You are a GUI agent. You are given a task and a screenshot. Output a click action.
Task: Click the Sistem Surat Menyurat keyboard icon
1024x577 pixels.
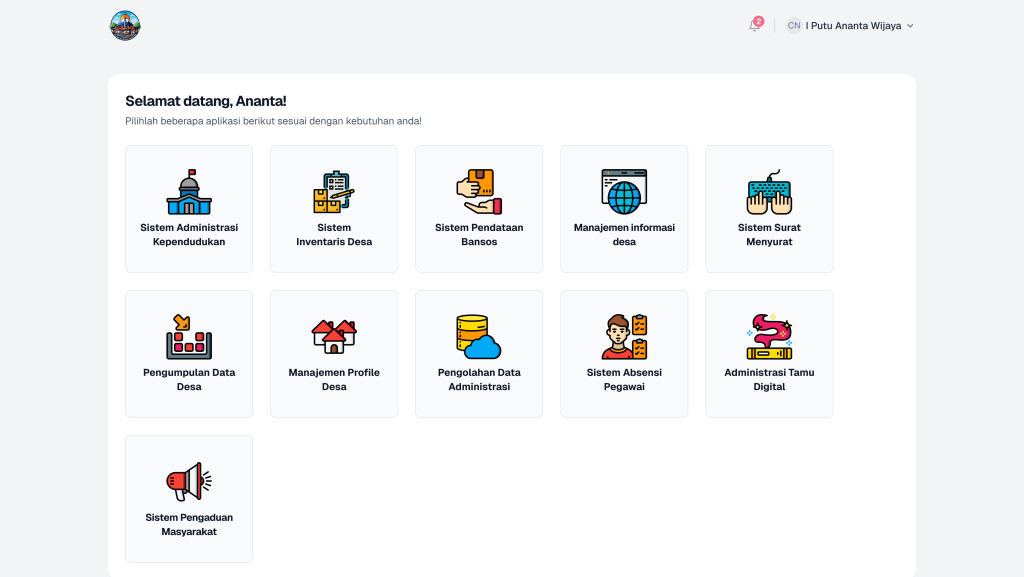click(x=769, y=192)
